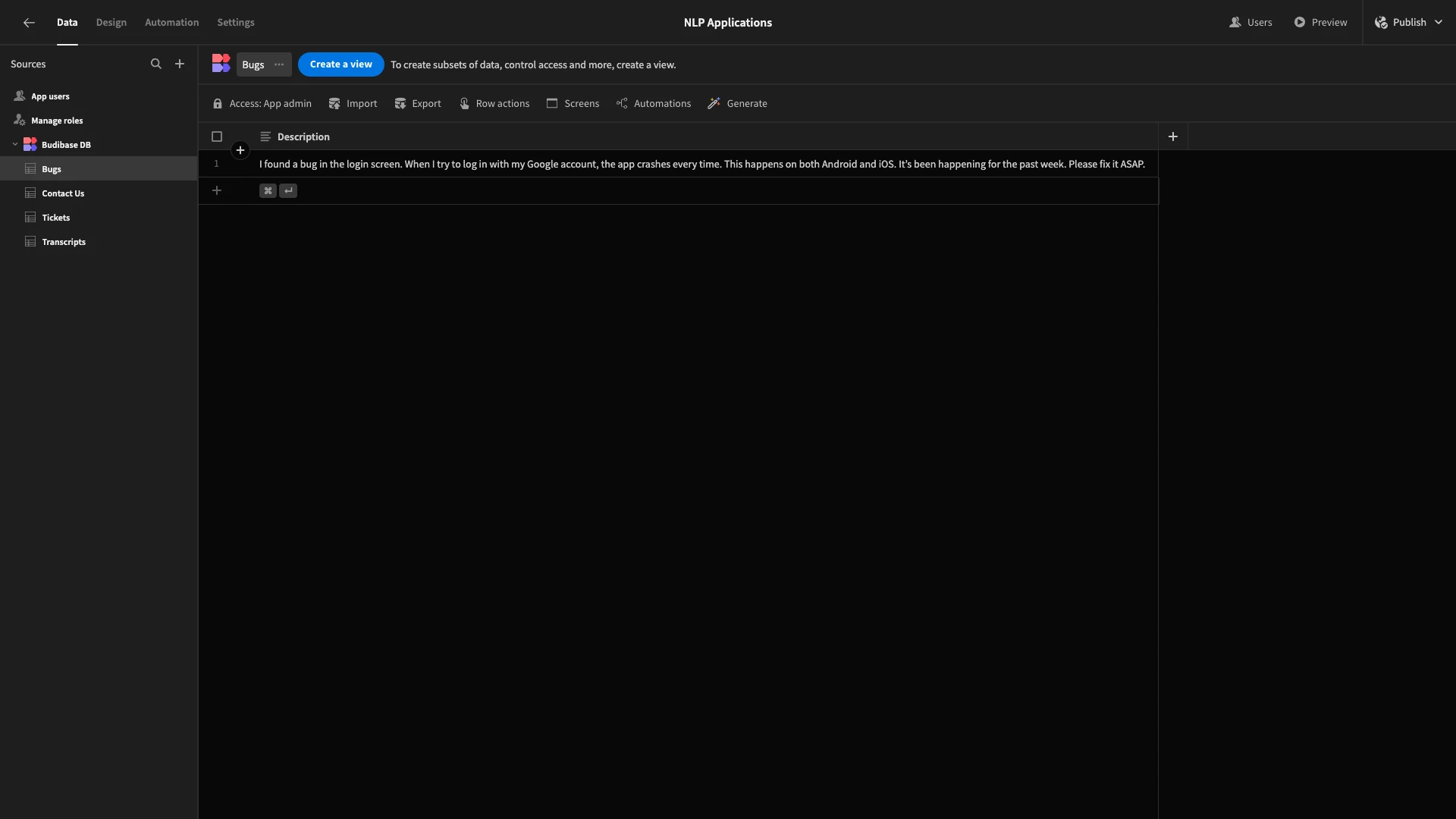Open the Users panel
This screenshot has width=1456, height=819.
[1250, 23]
